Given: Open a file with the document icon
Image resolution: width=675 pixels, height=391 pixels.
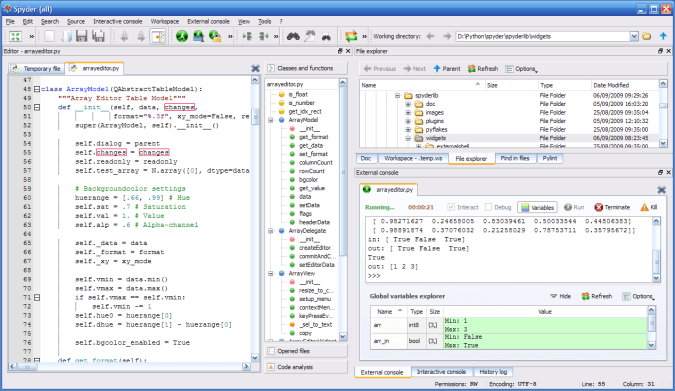Looking at the screenshot, I should (66, 36).
